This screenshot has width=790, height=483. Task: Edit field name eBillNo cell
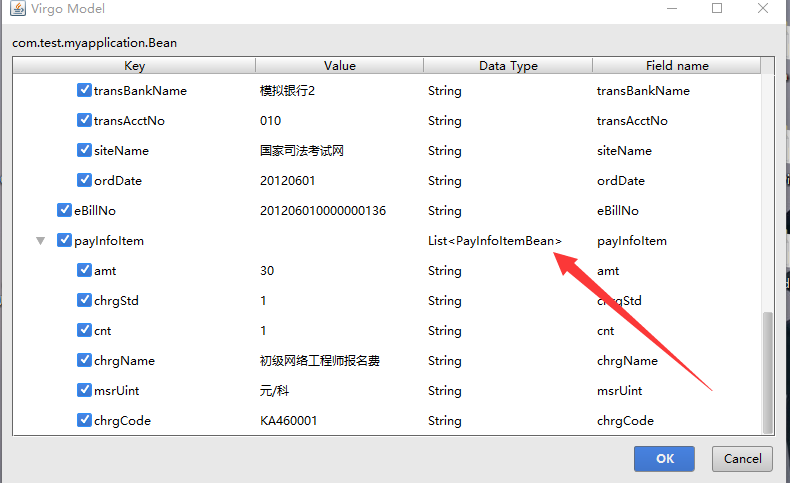(x=618, y=211)
